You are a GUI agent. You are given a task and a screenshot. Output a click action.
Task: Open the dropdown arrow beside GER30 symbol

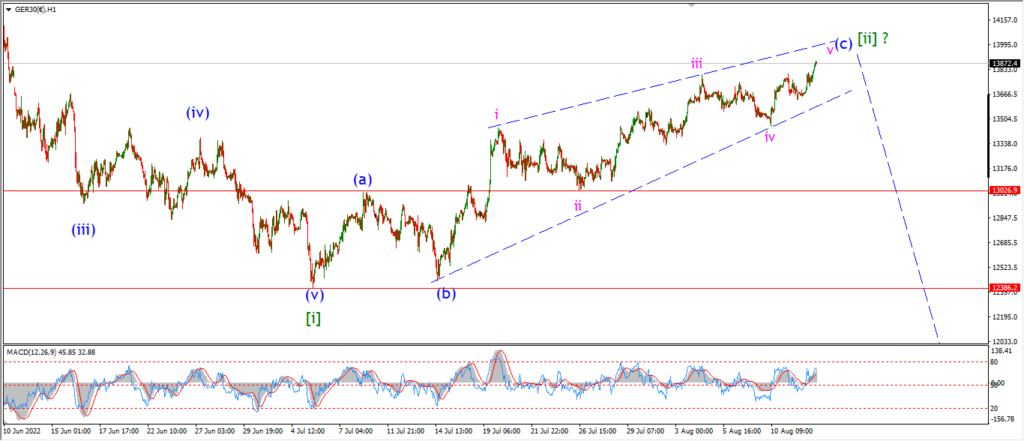click(x=8, y=10)
